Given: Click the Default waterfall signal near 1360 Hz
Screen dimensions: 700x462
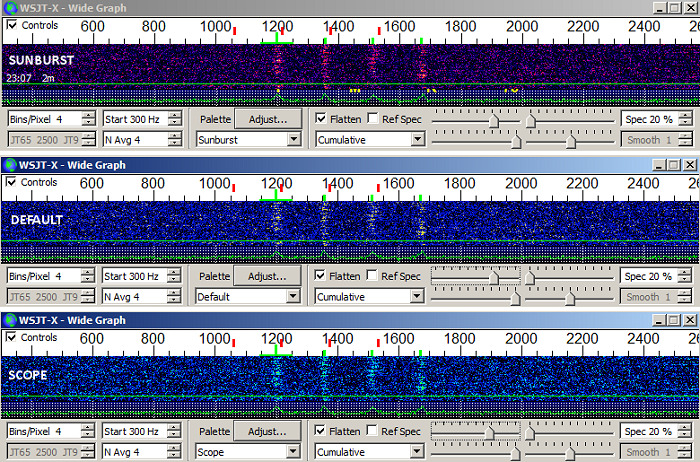Looking at the screenshot, I should pyautogui.click(x=325, y=221).
